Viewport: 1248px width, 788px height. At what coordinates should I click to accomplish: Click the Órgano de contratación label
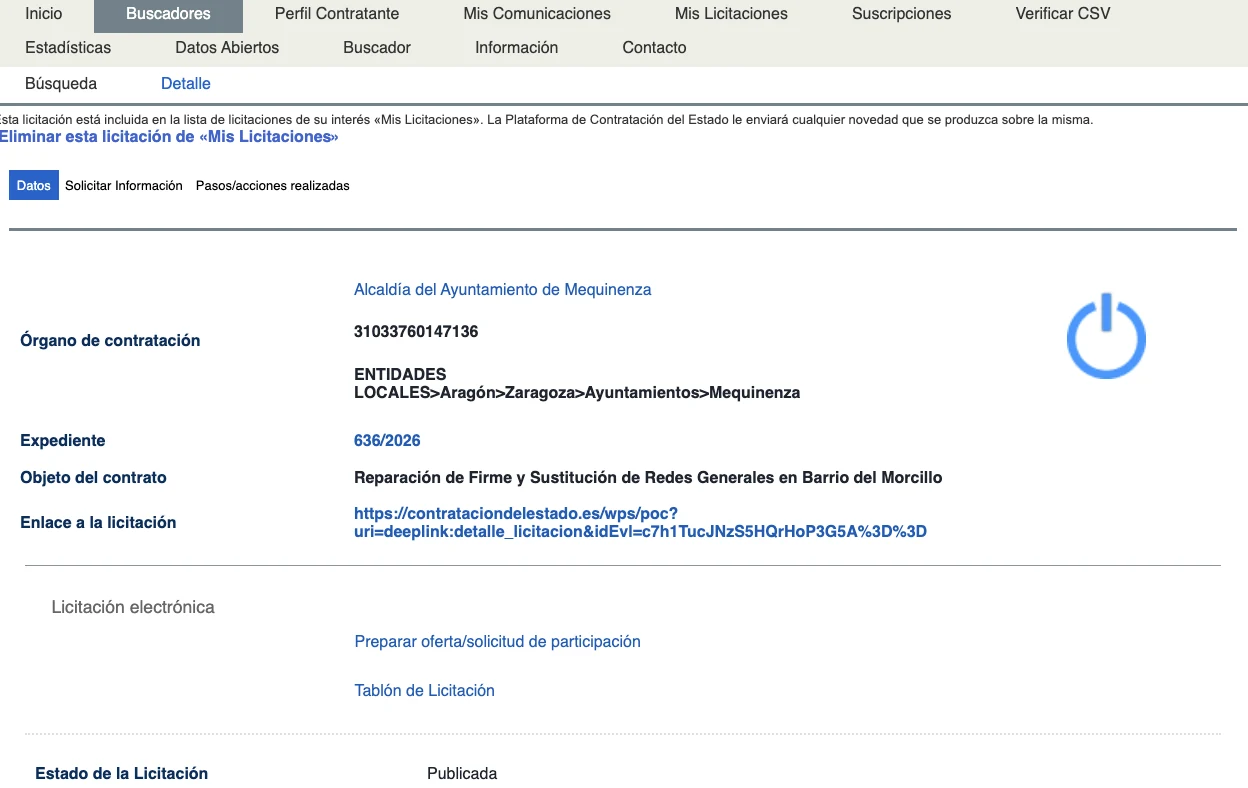[x=110, y=340]
